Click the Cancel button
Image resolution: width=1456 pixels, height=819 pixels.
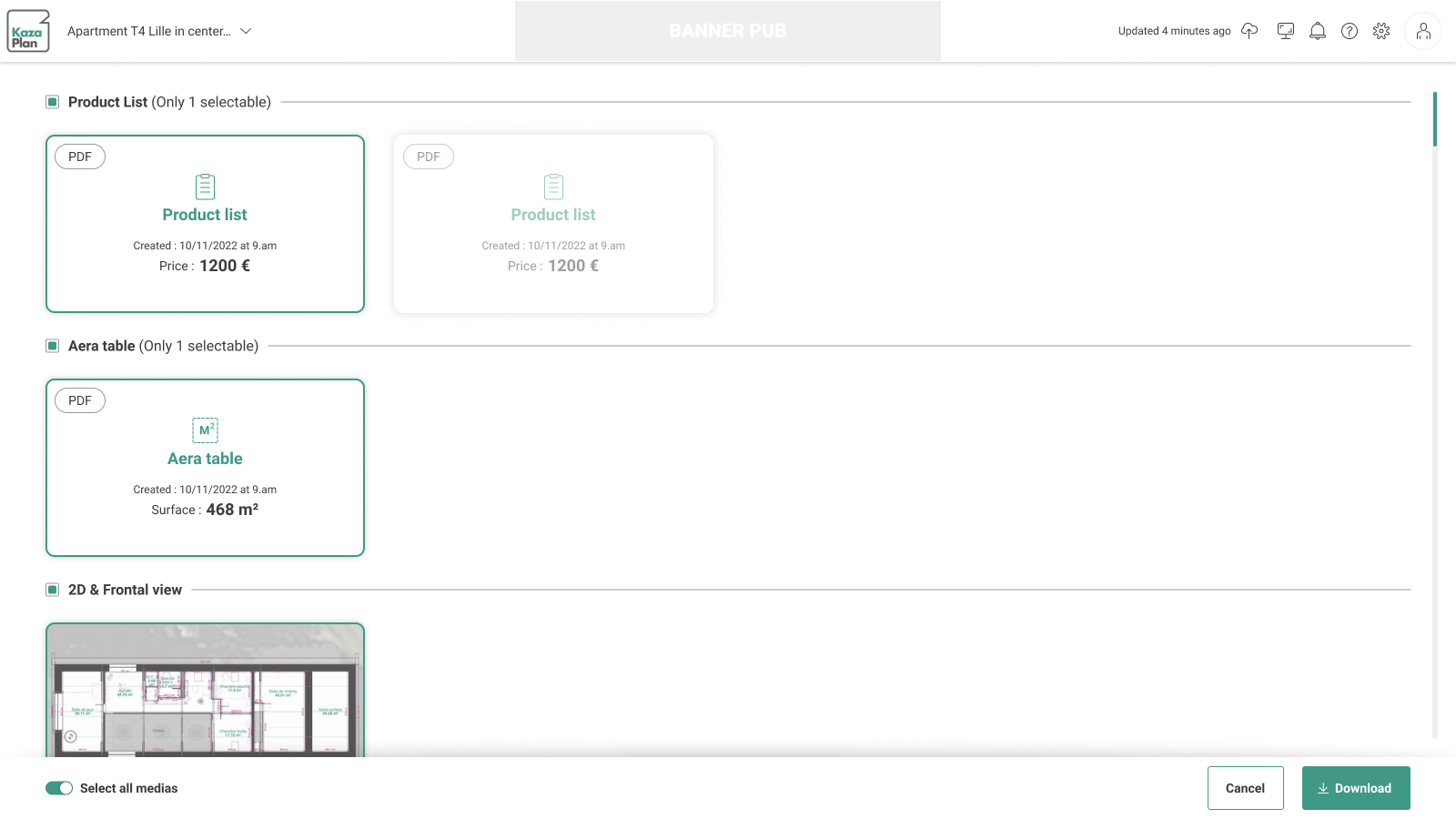pyautogui.click(x=1245, y=788)
